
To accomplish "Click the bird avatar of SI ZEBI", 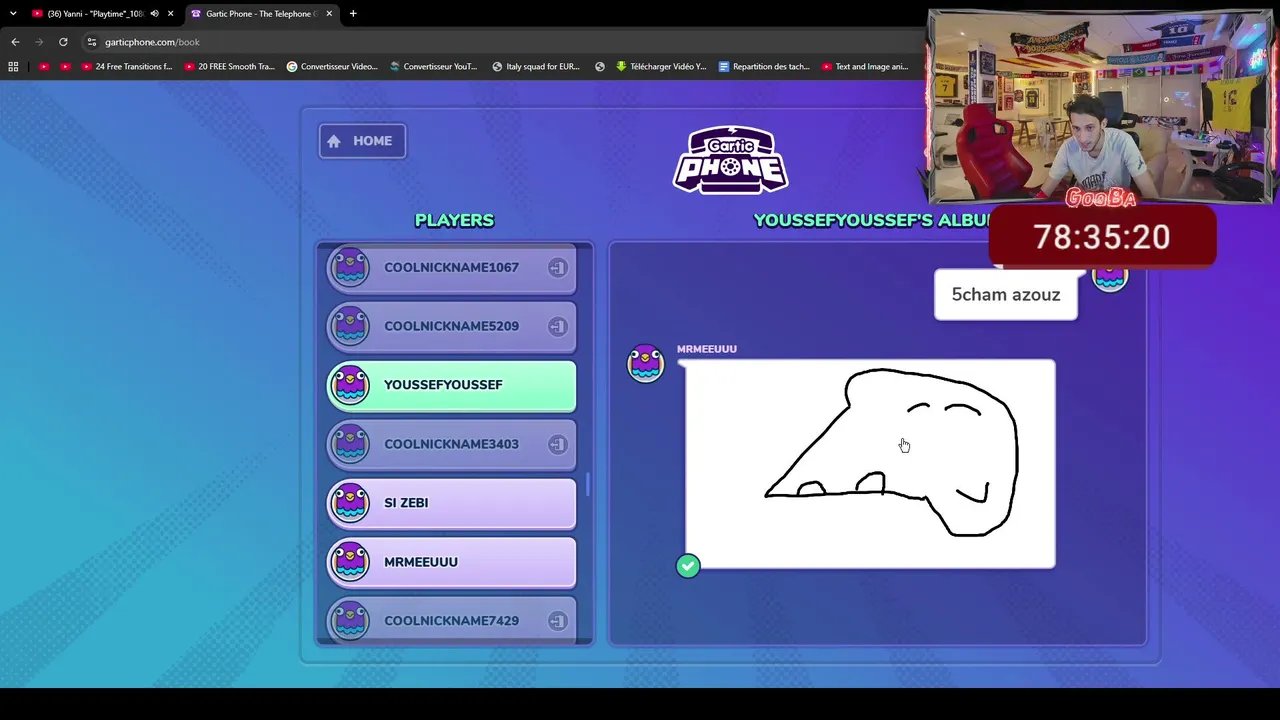I will [x=350, y=502].
